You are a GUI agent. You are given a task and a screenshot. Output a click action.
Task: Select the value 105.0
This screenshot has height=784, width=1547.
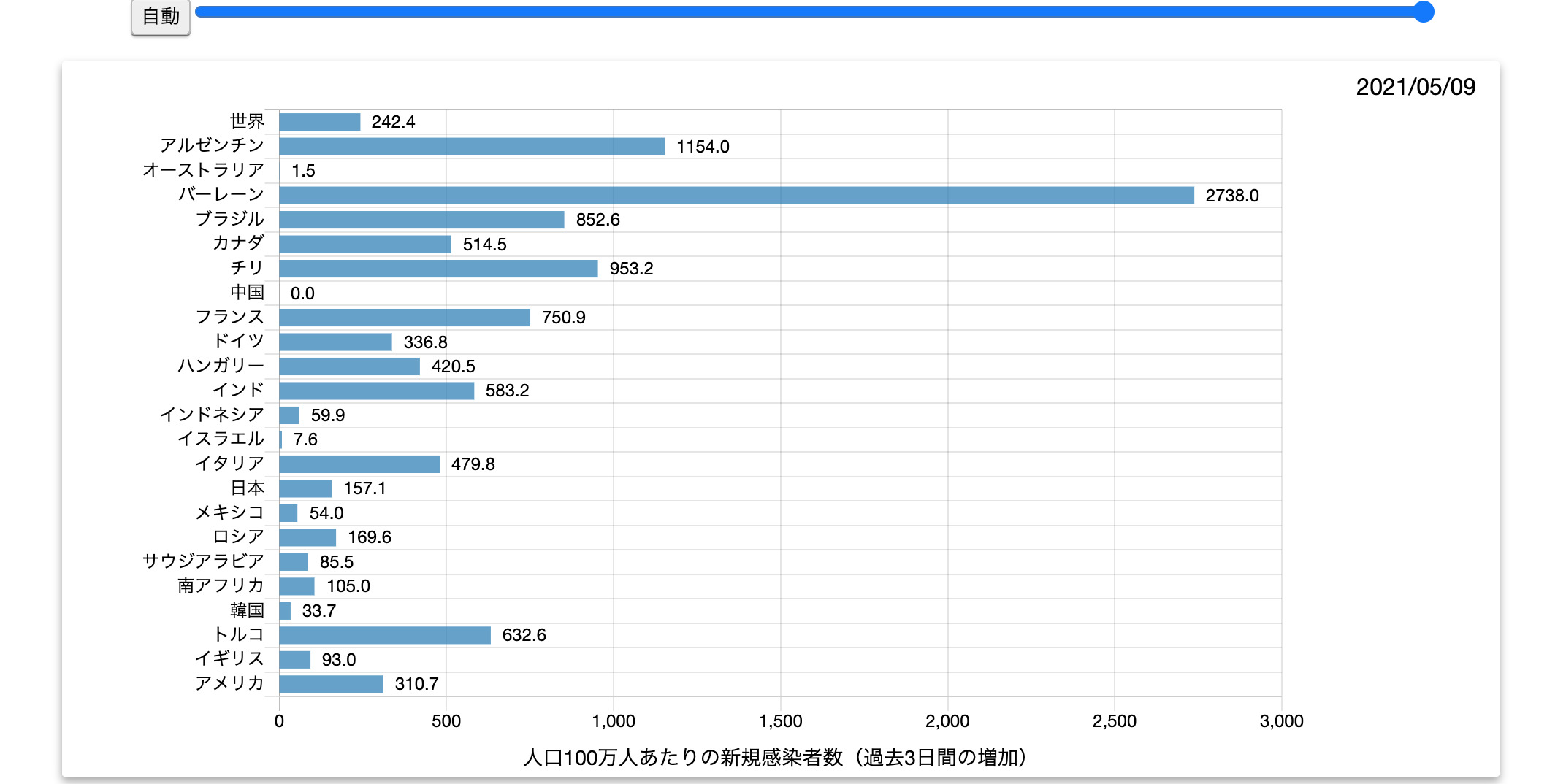(348, 586)
